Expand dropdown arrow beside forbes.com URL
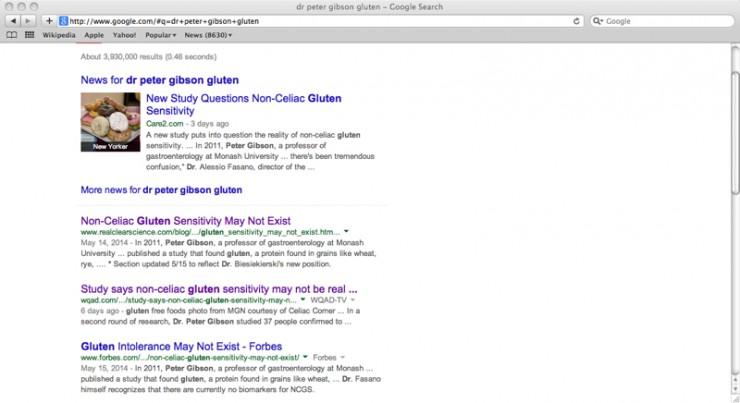The height and width of the screenshot is (403, 740). click(x=305, y=357)
